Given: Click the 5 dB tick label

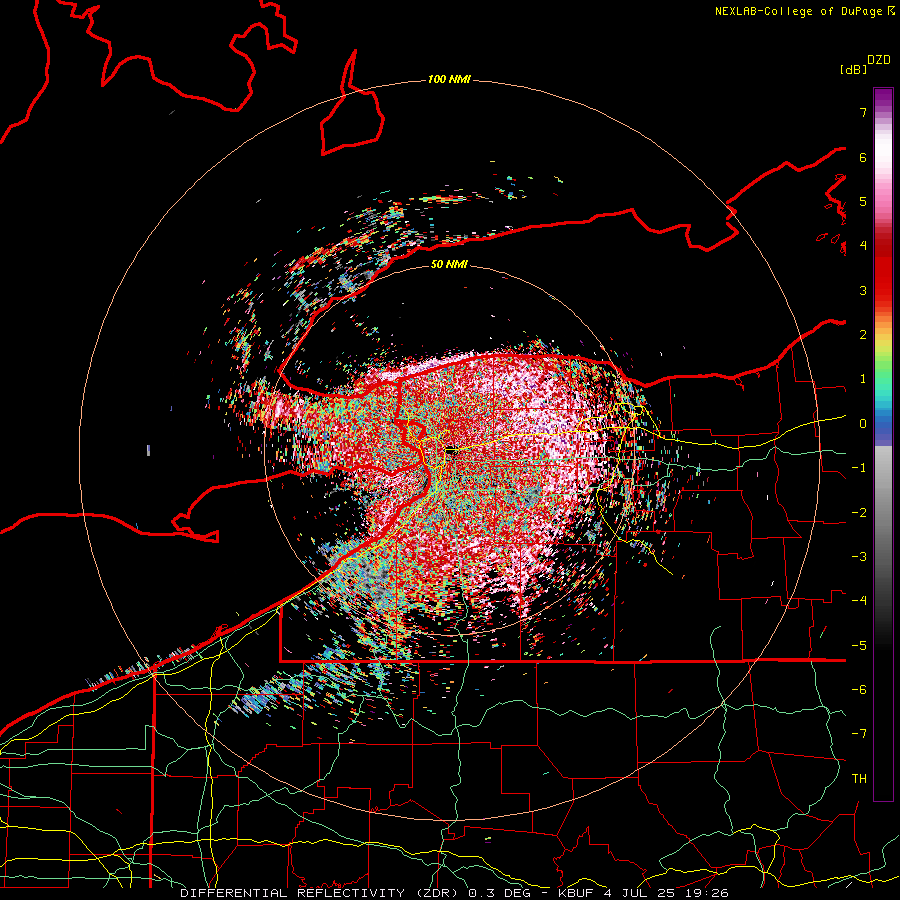Looking at the screenshot, I should (863, 201).
